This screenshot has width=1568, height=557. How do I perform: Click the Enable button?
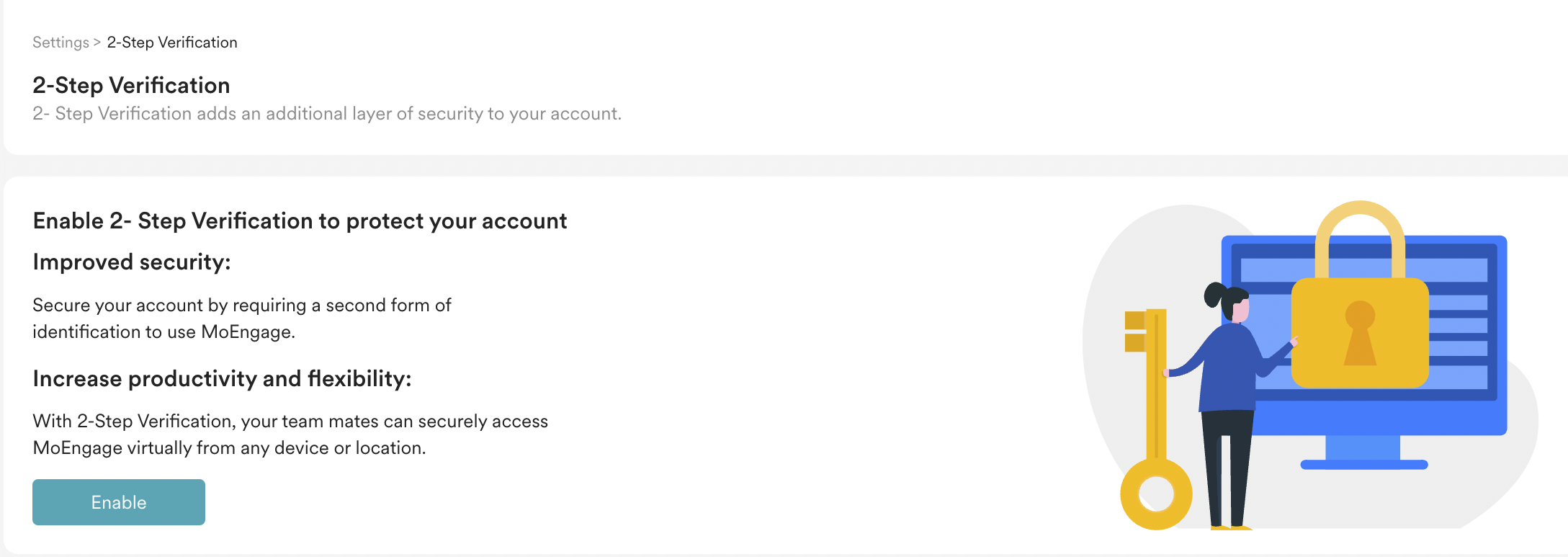119,502
